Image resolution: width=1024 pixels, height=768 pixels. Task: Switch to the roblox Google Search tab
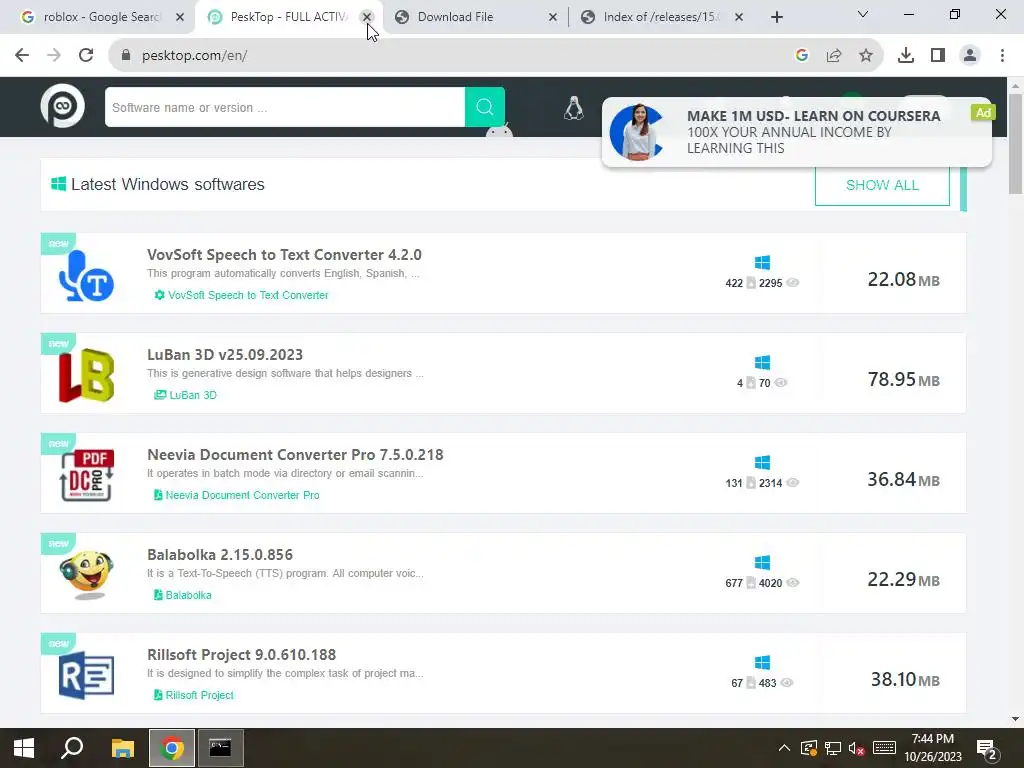[101, 17]
